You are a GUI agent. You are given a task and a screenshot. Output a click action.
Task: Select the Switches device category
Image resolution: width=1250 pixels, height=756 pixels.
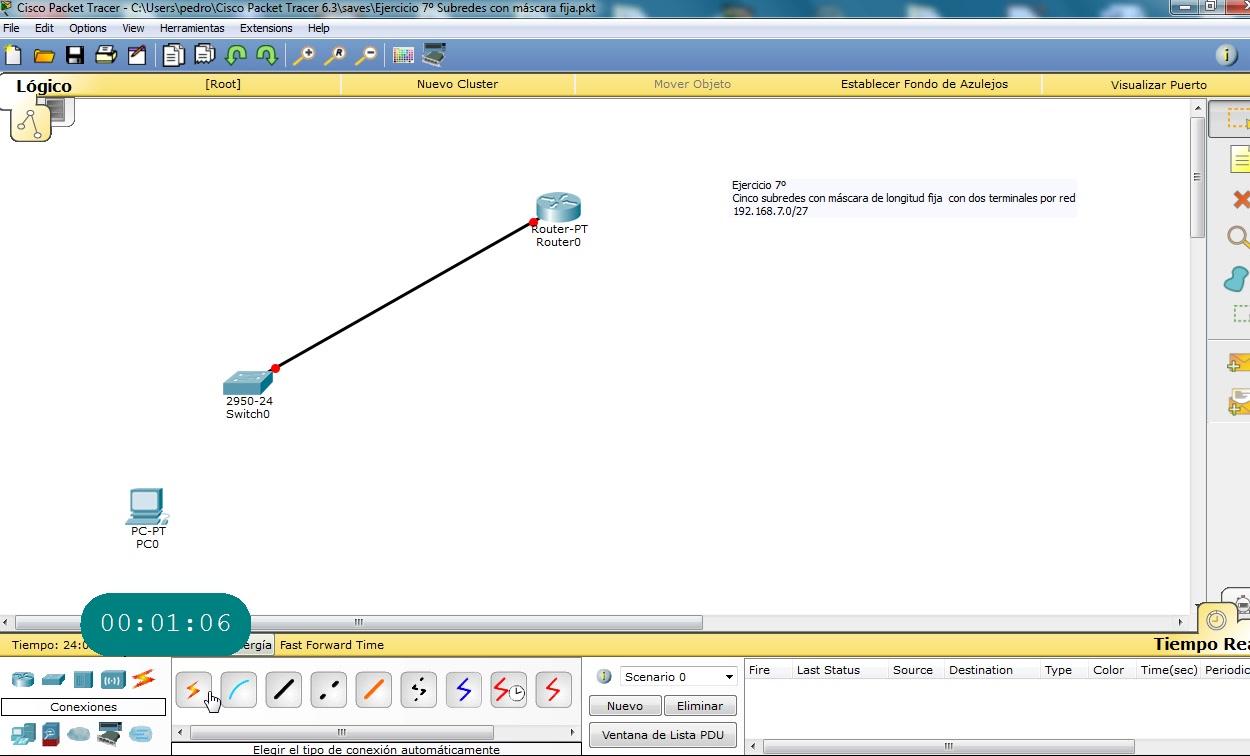[53, 680]
